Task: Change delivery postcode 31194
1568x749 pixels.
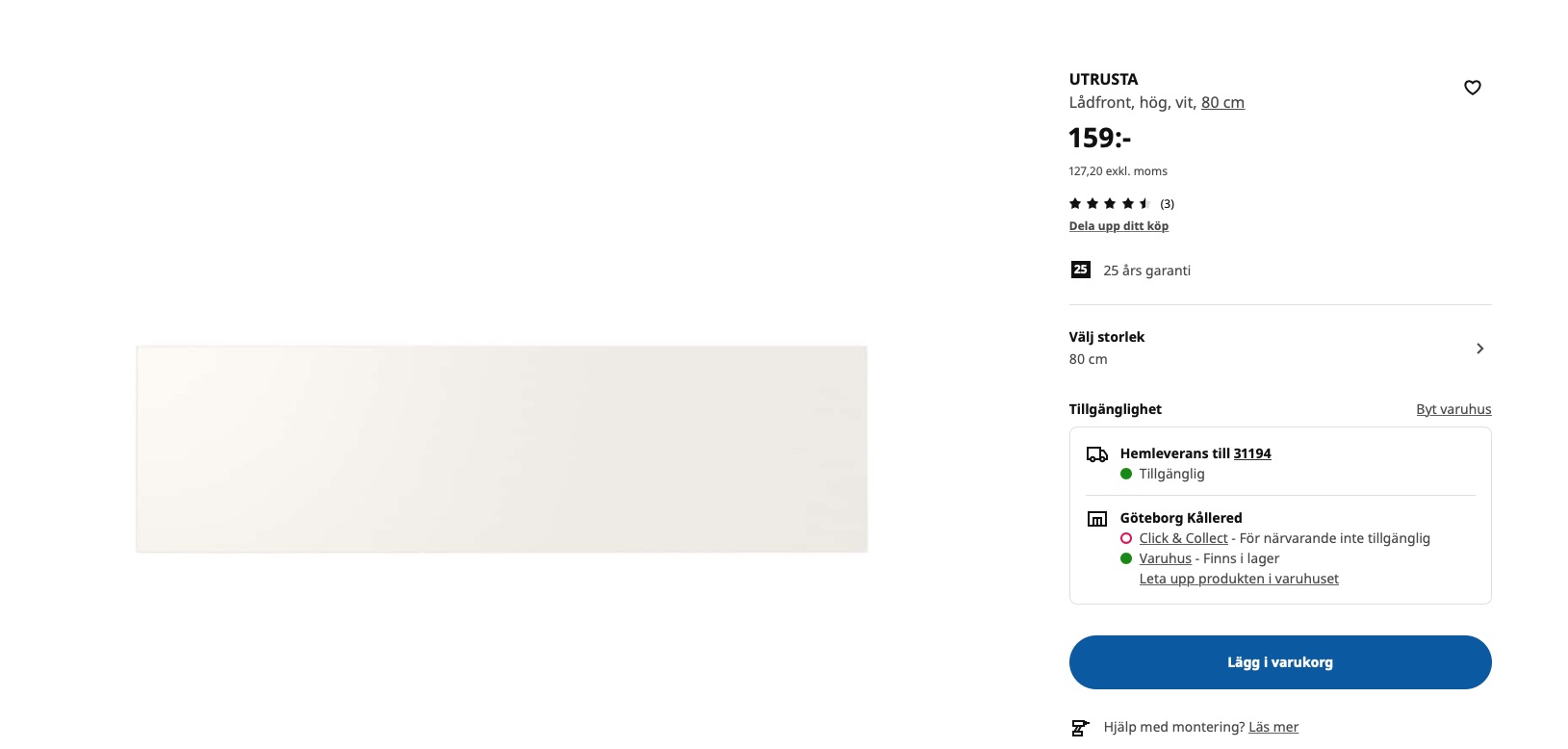Action: (x=1251, y=453)
